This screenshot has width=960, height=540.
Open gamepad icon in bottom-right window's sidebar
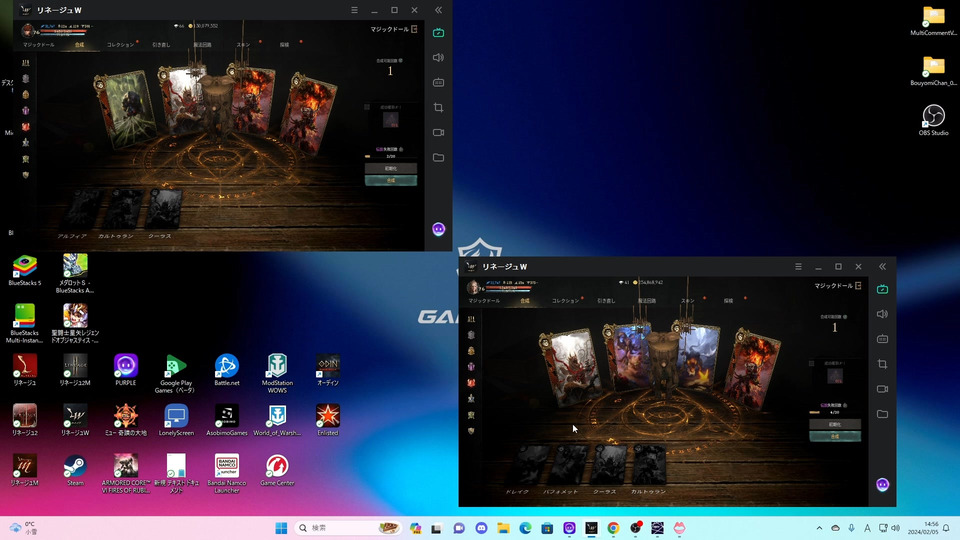pyautogui.click(x=882, y=339)
